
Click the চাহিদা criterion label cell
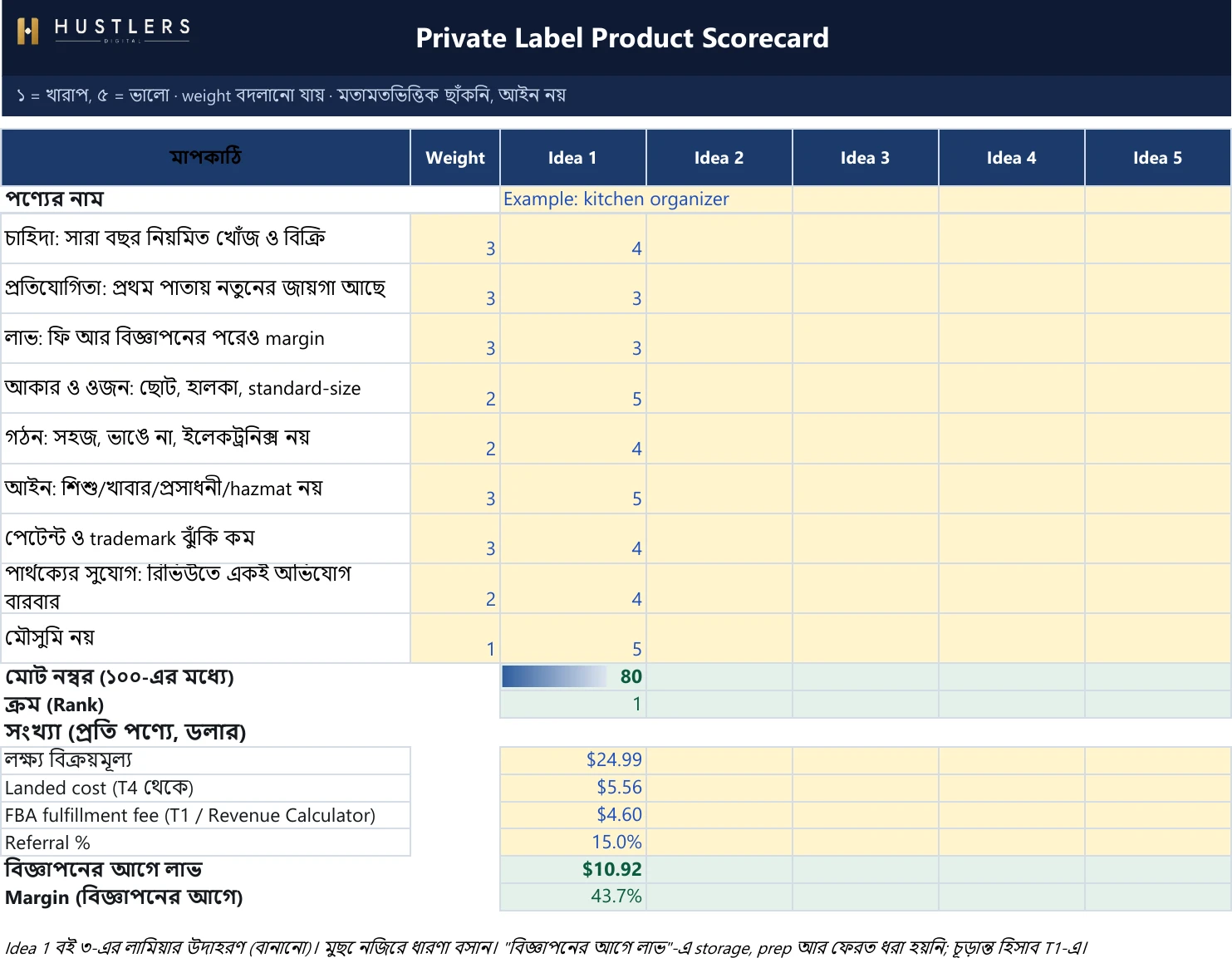click(206, 238)
